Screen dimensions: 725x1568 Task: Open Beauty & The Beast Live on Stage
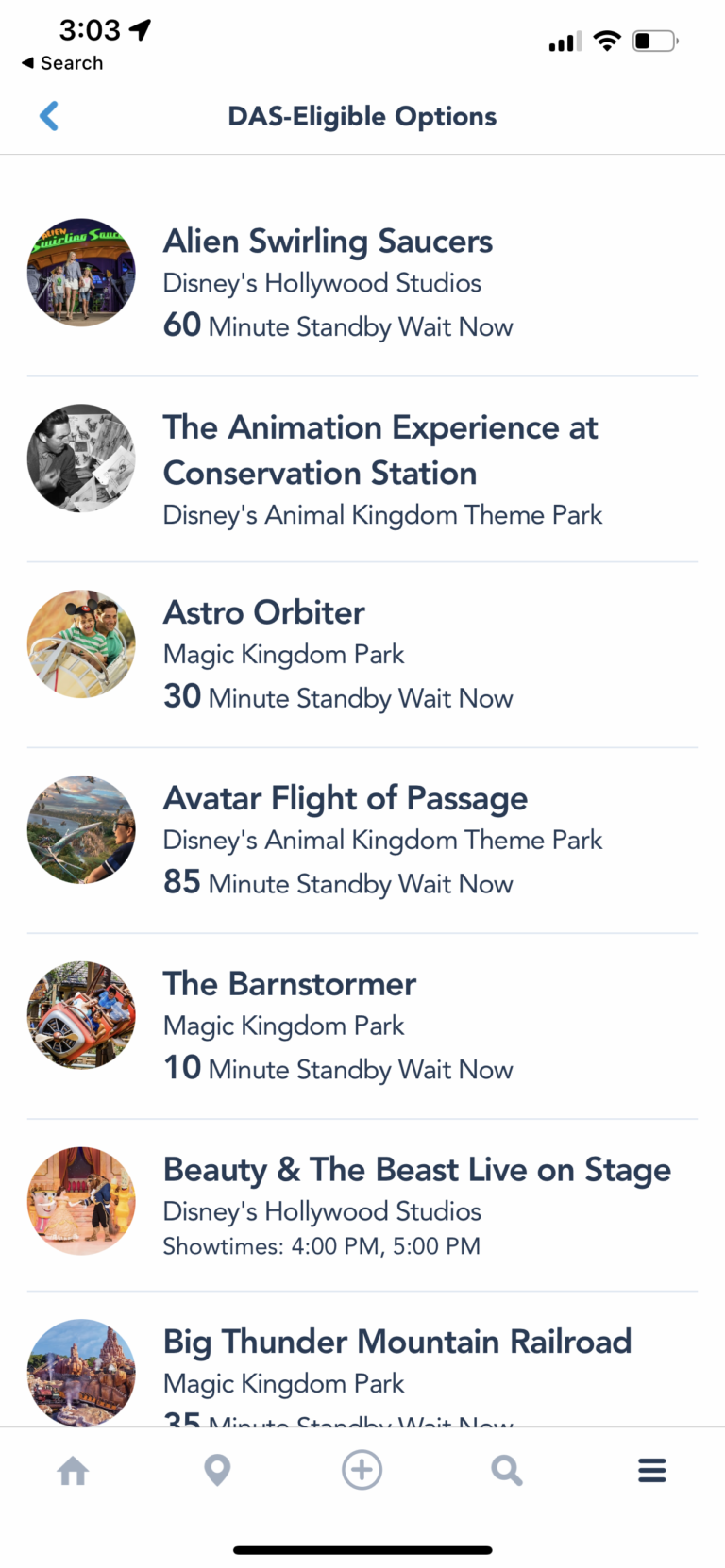(416, 1170)
